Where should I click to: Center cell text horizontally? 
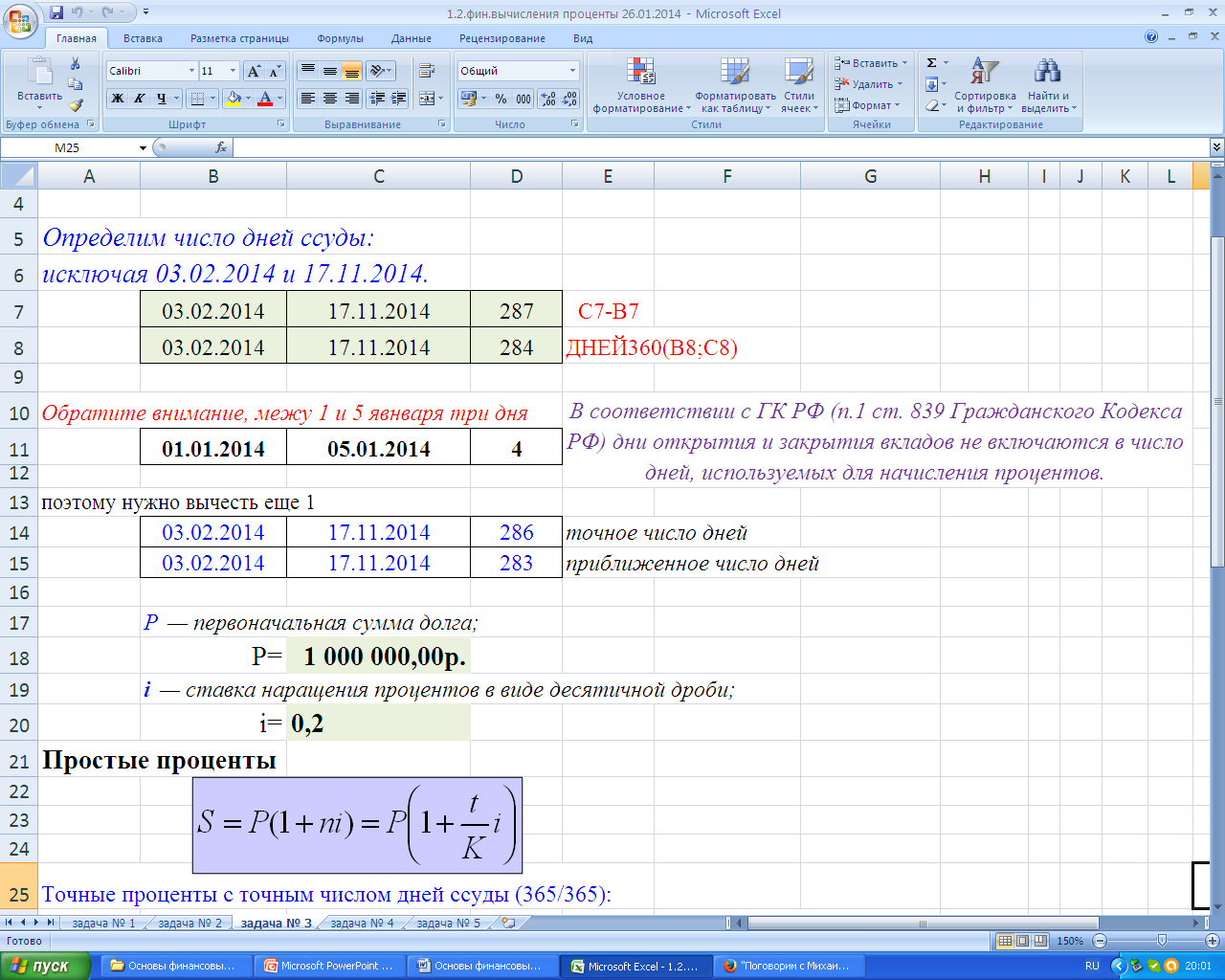(329, 98)
